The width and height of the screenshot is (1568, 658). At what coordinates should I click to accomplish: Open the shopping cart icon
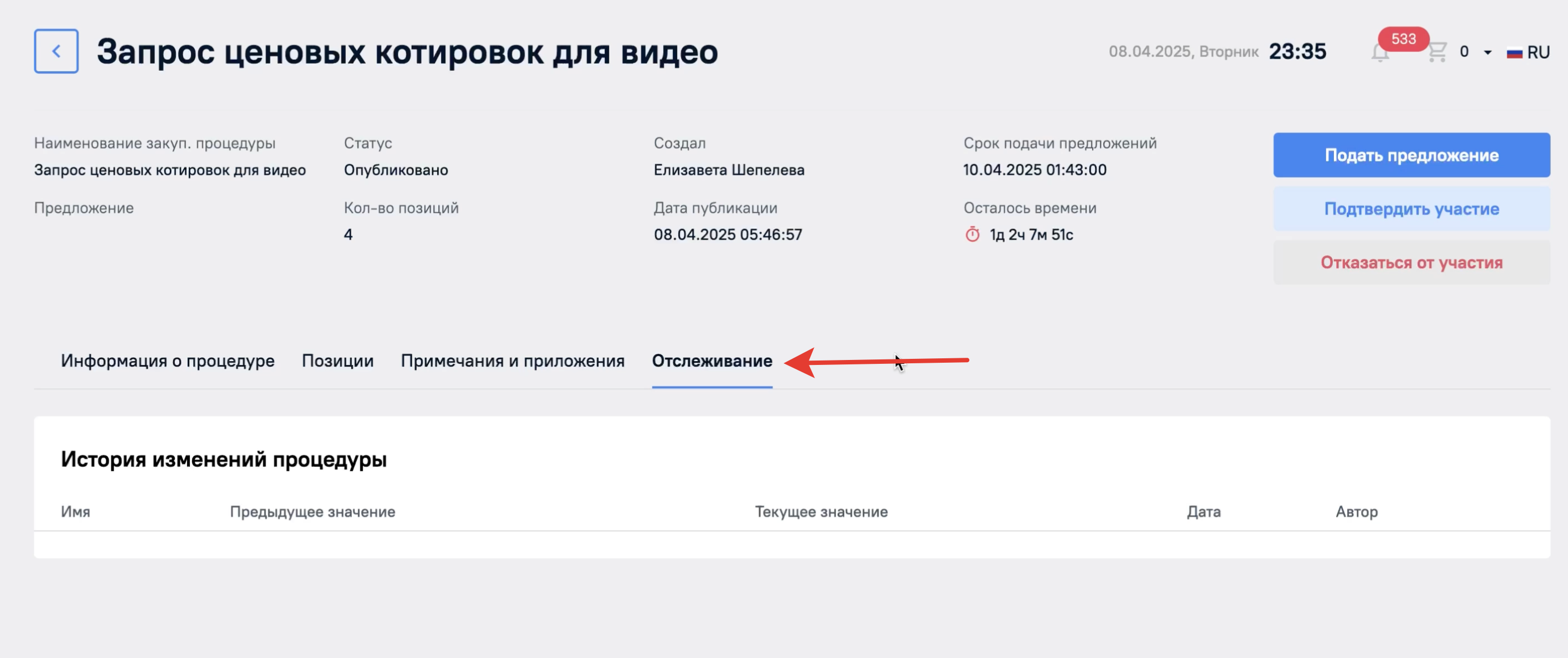tap(1437, 51)
